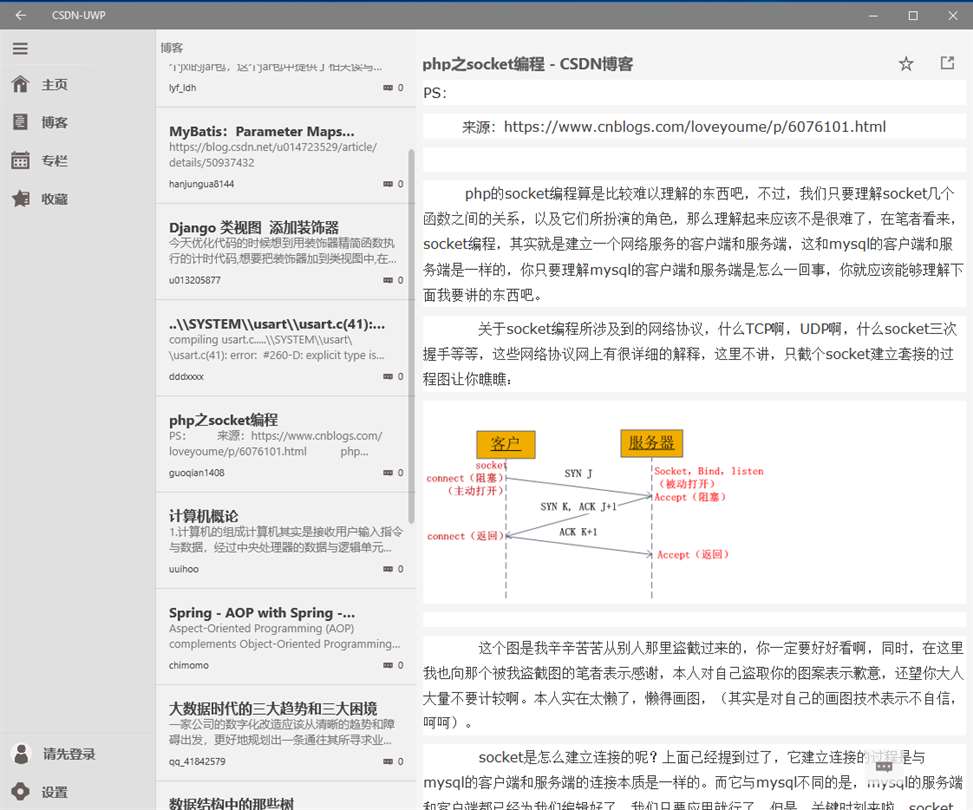This screenshot has height=810, width=973.
Task: Click comment icon on usart.c error post
Action: [388, 376]
